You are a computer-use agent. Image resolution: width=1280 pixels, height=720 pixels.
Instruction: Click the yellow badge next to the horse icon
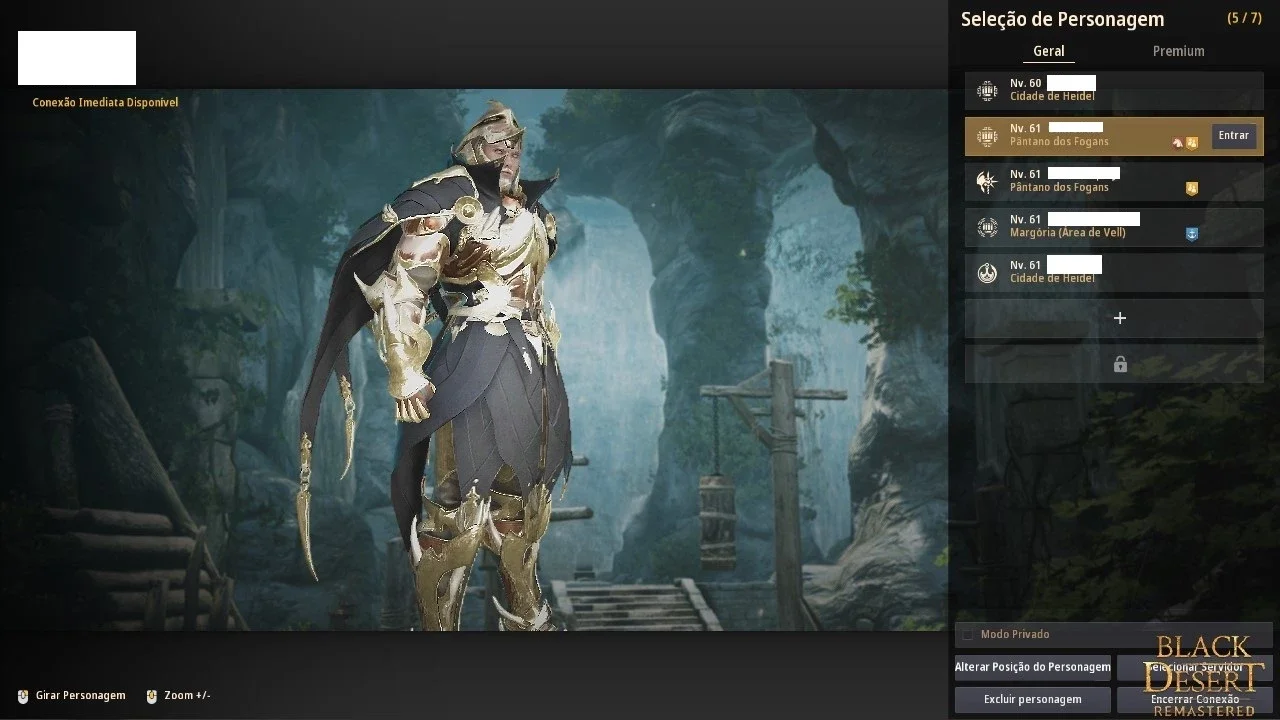tap(1192, 143)
